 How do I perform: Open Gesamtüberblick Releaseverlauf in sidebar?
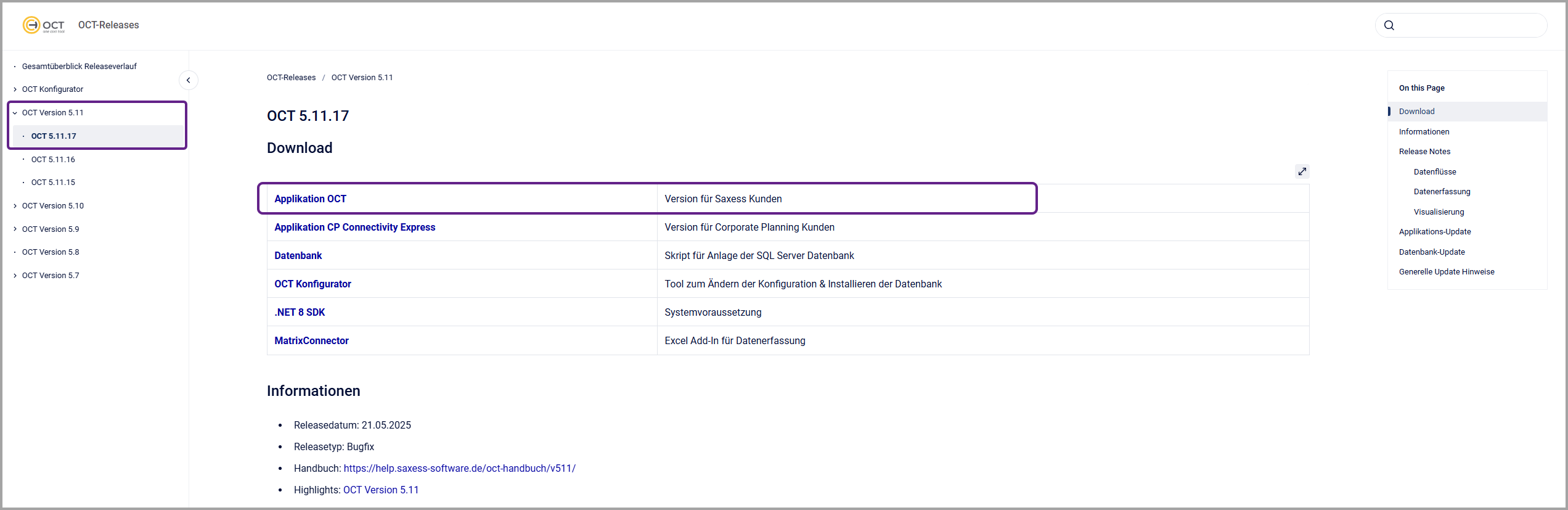coord(80,66)
